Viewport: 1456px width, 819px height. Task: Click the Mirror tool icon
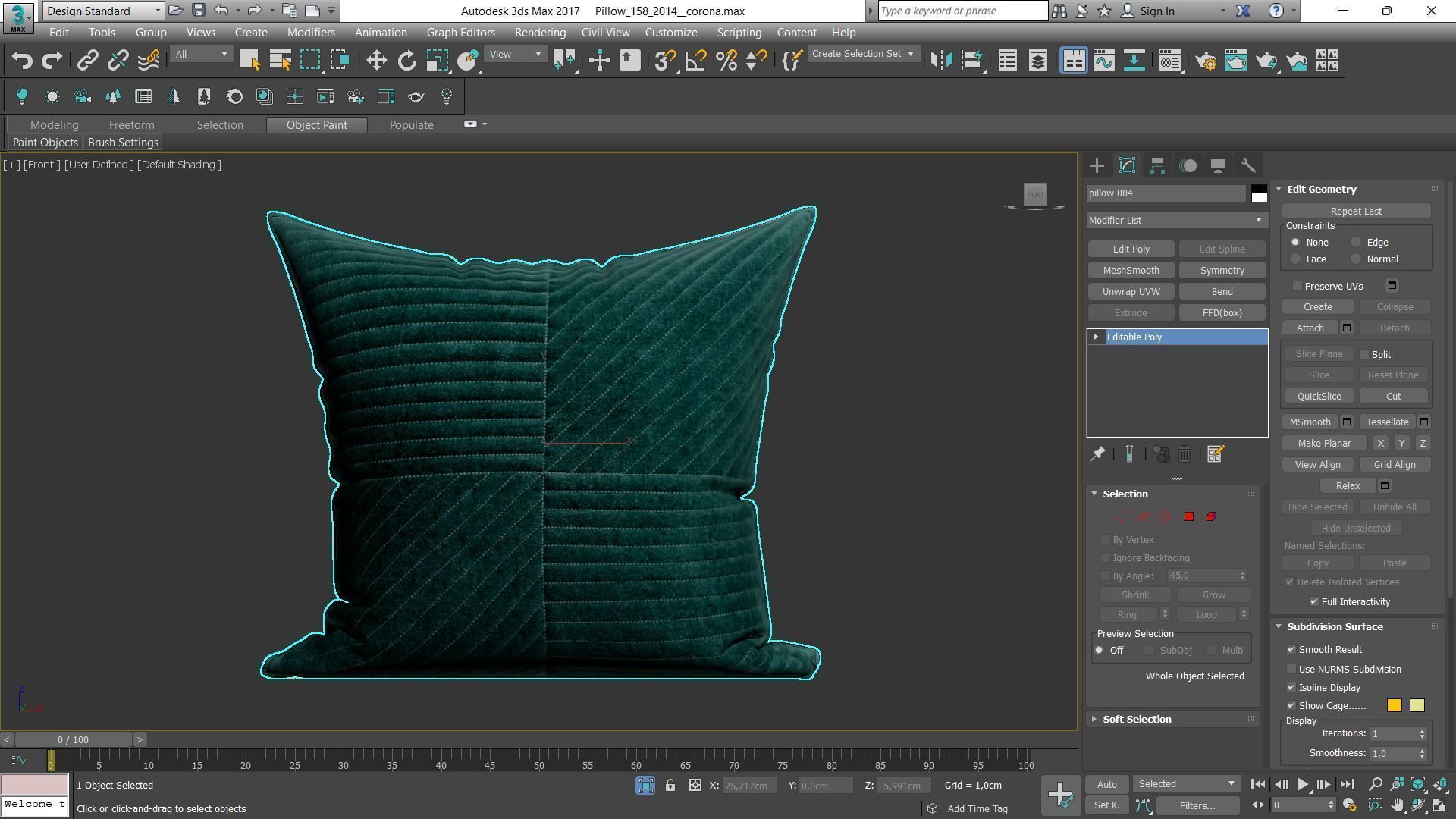pos(941,61)
